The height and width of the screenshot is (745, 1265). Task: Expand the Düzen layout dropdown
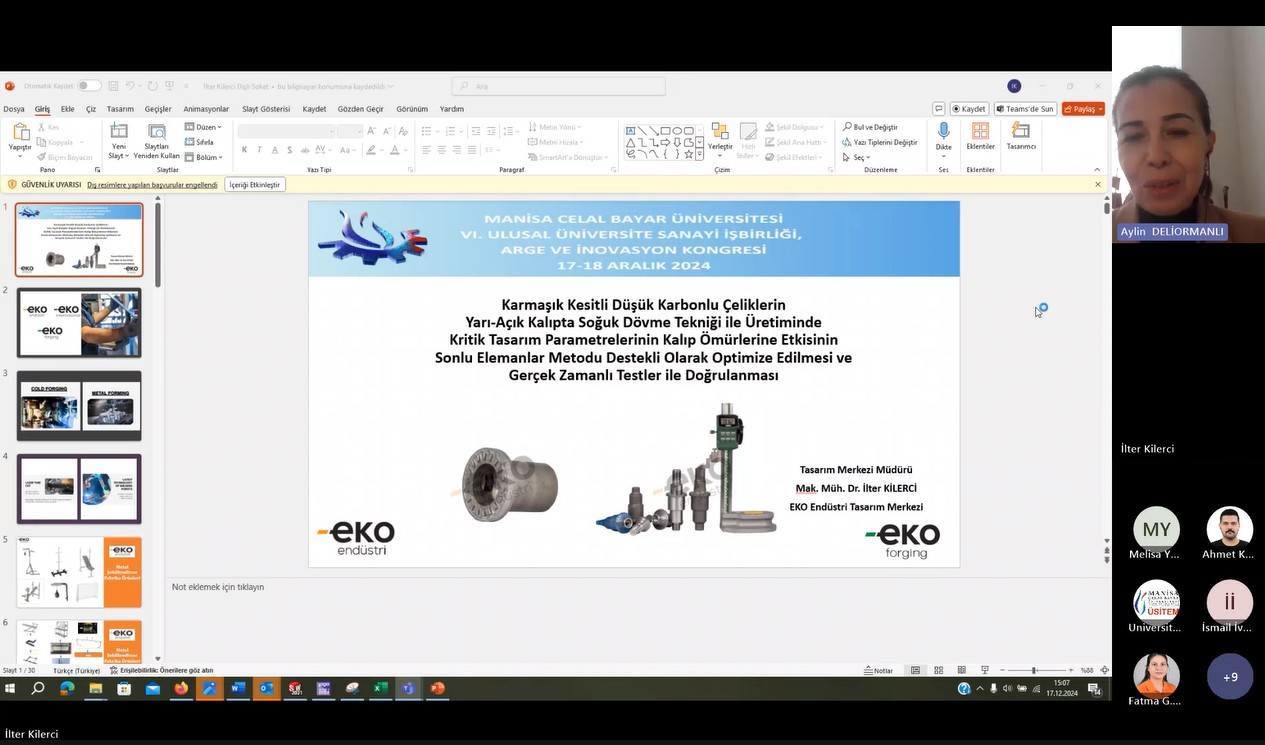click(x=204, y=127)
